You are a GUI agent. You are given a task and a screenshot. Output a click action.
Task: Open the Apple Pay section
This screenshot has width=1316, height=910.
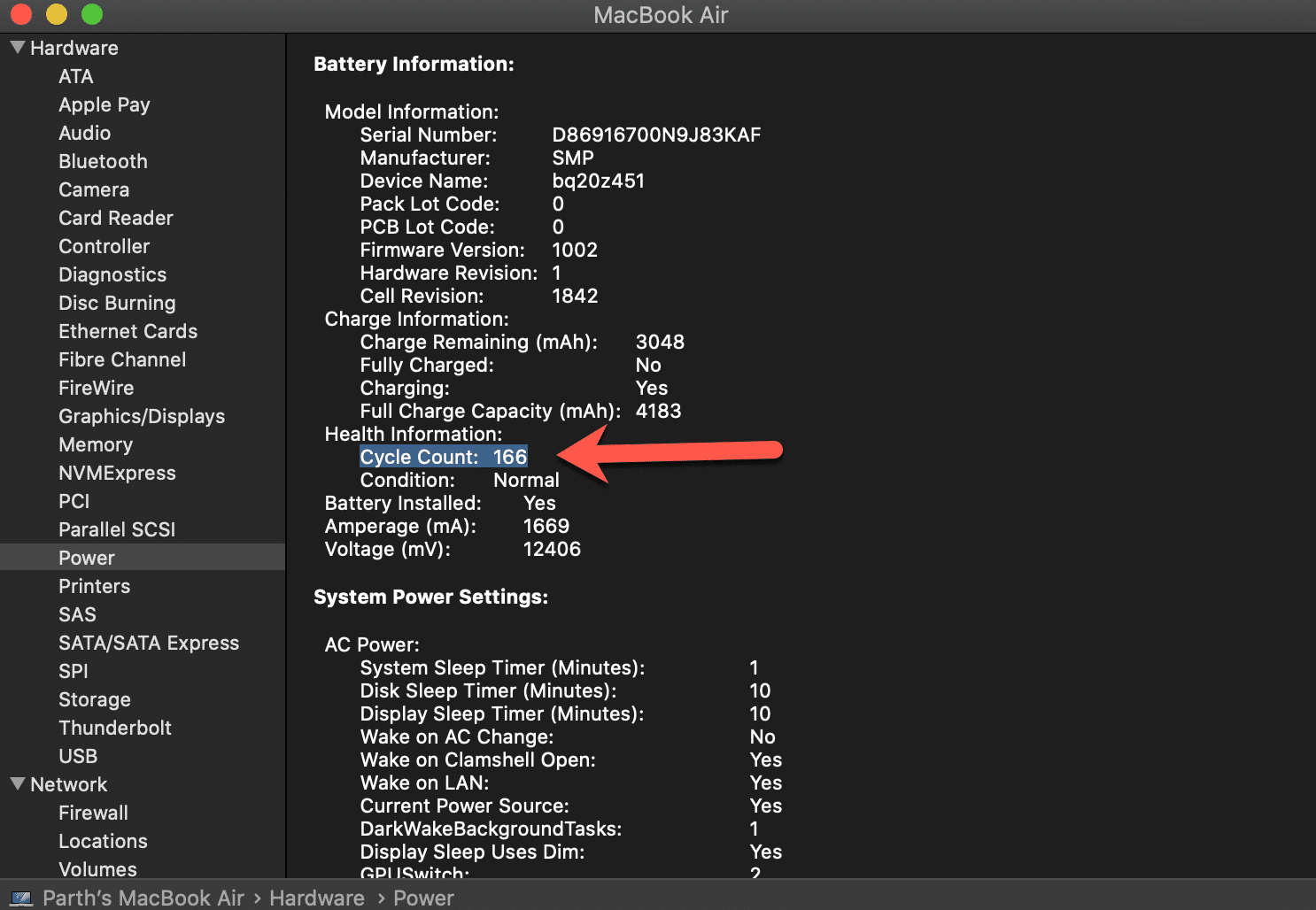click(x=105, y=104)
